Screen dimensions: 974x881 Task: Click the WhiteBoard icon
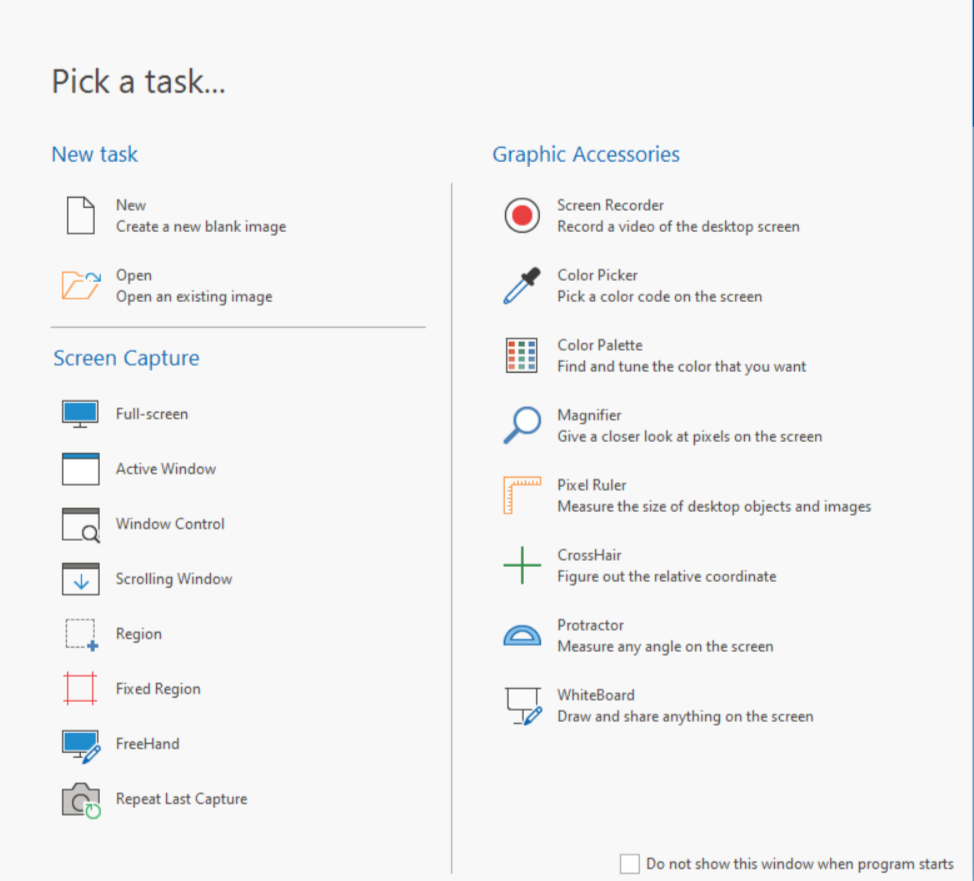click(524, 706)
